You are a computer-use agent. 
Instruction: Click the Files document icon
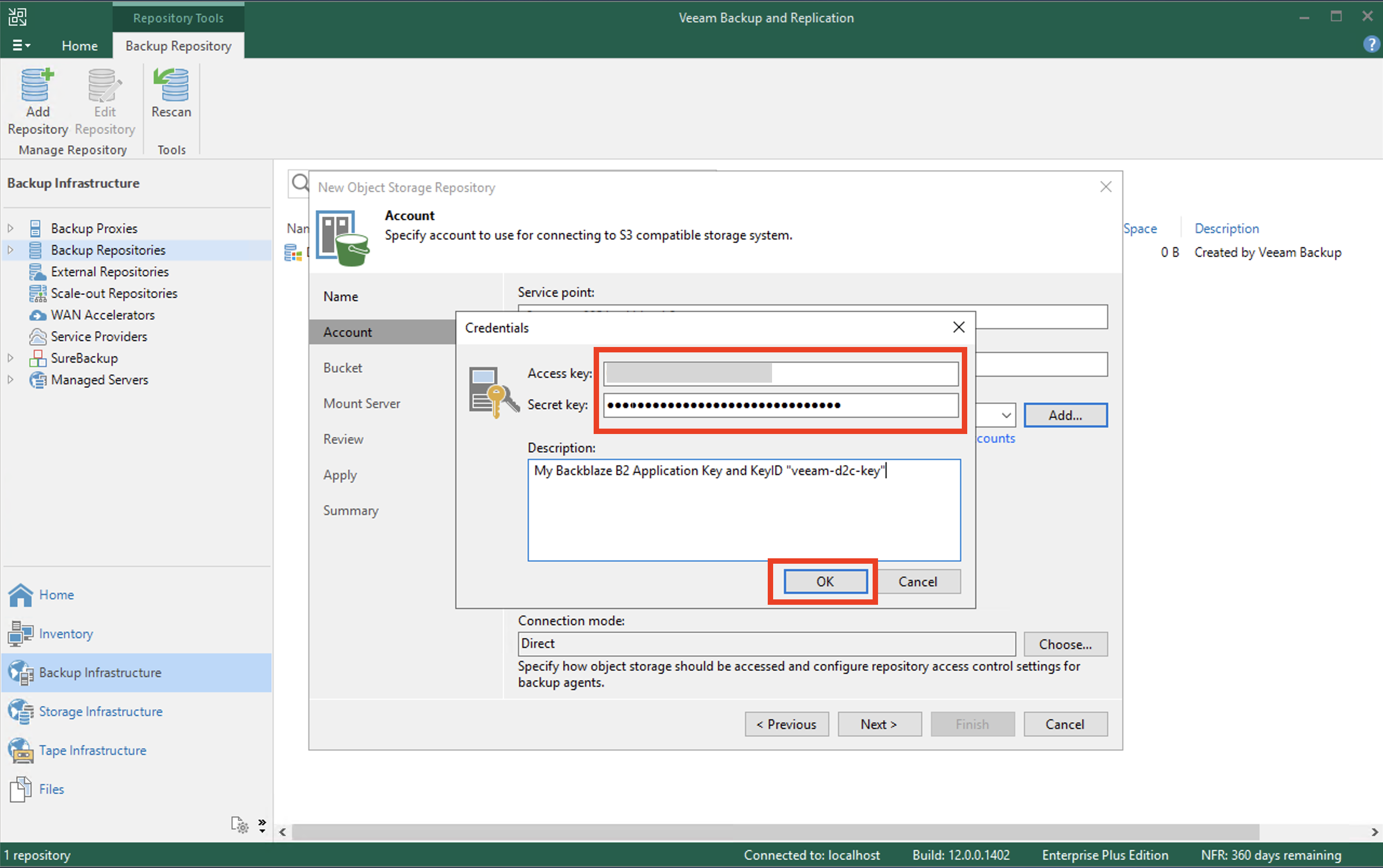pyautogui.click(x=21, y=789)
